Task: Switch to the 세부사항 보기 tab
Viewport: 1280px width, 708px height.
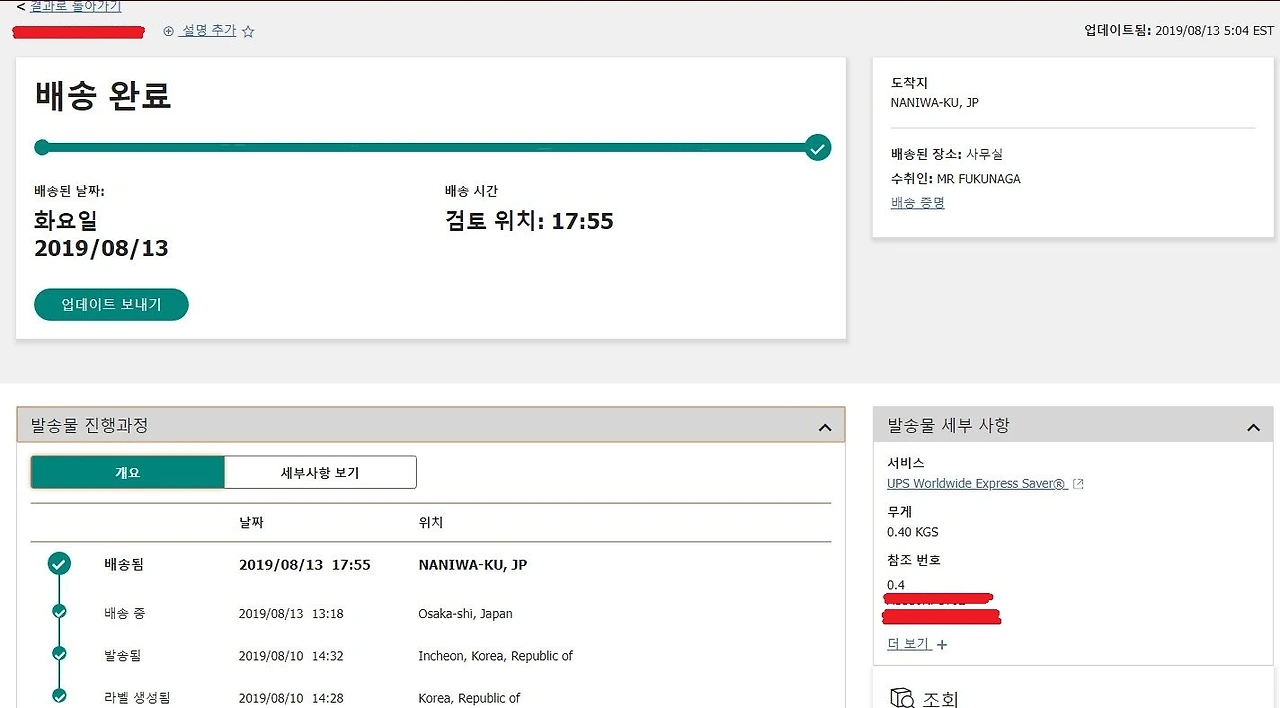Action: coord(320,472)
